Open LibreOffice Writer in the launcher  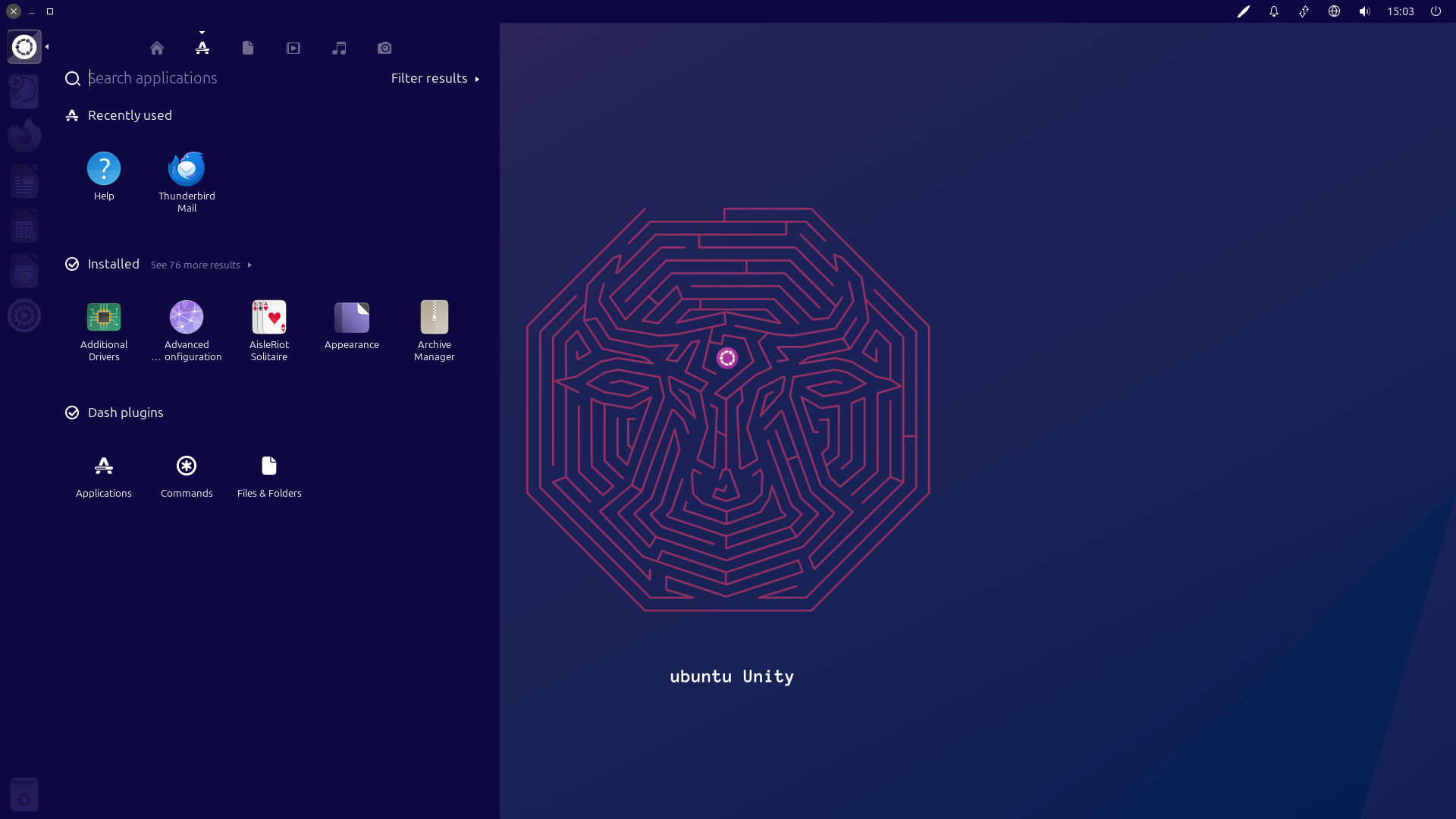(x=24, y=182)
